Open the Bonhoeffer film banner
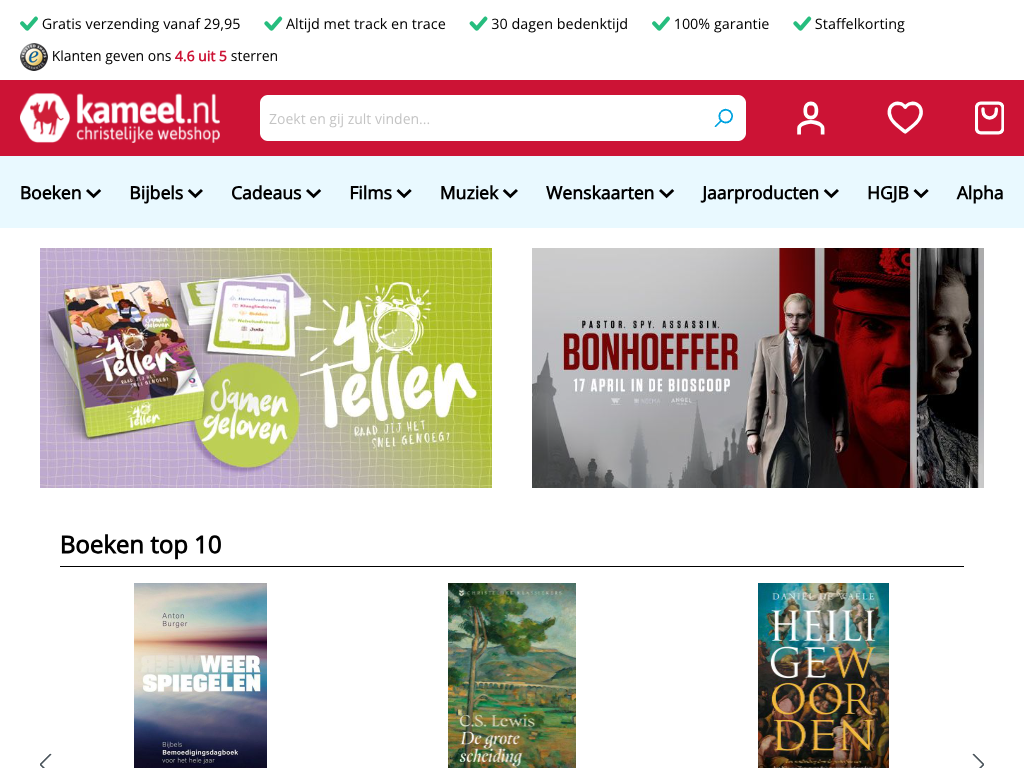The width and height of the screenshot is (1024, 768). coord(758,368)
